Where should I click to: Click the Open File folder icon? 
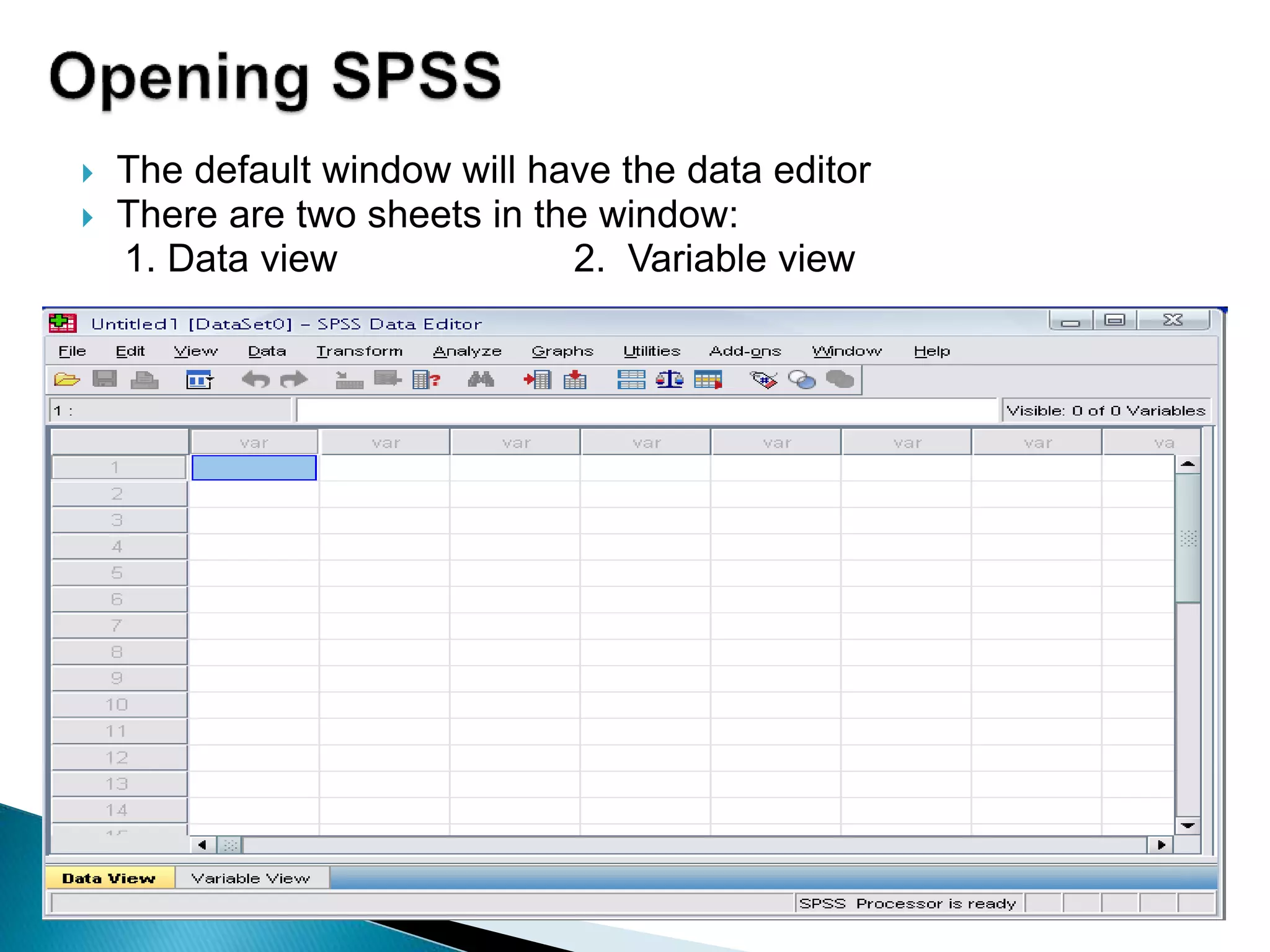(67, 379)
